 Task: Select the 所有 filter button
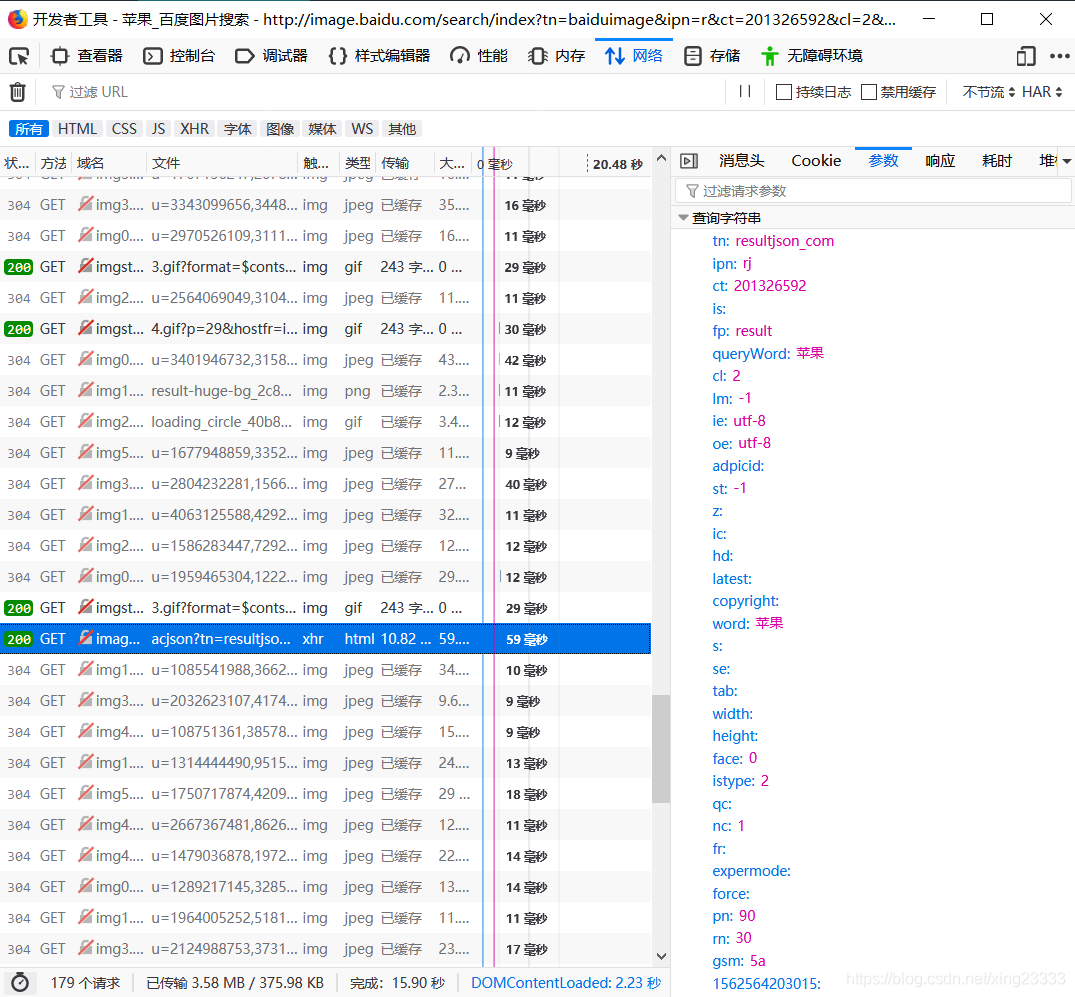pos(29,129)
